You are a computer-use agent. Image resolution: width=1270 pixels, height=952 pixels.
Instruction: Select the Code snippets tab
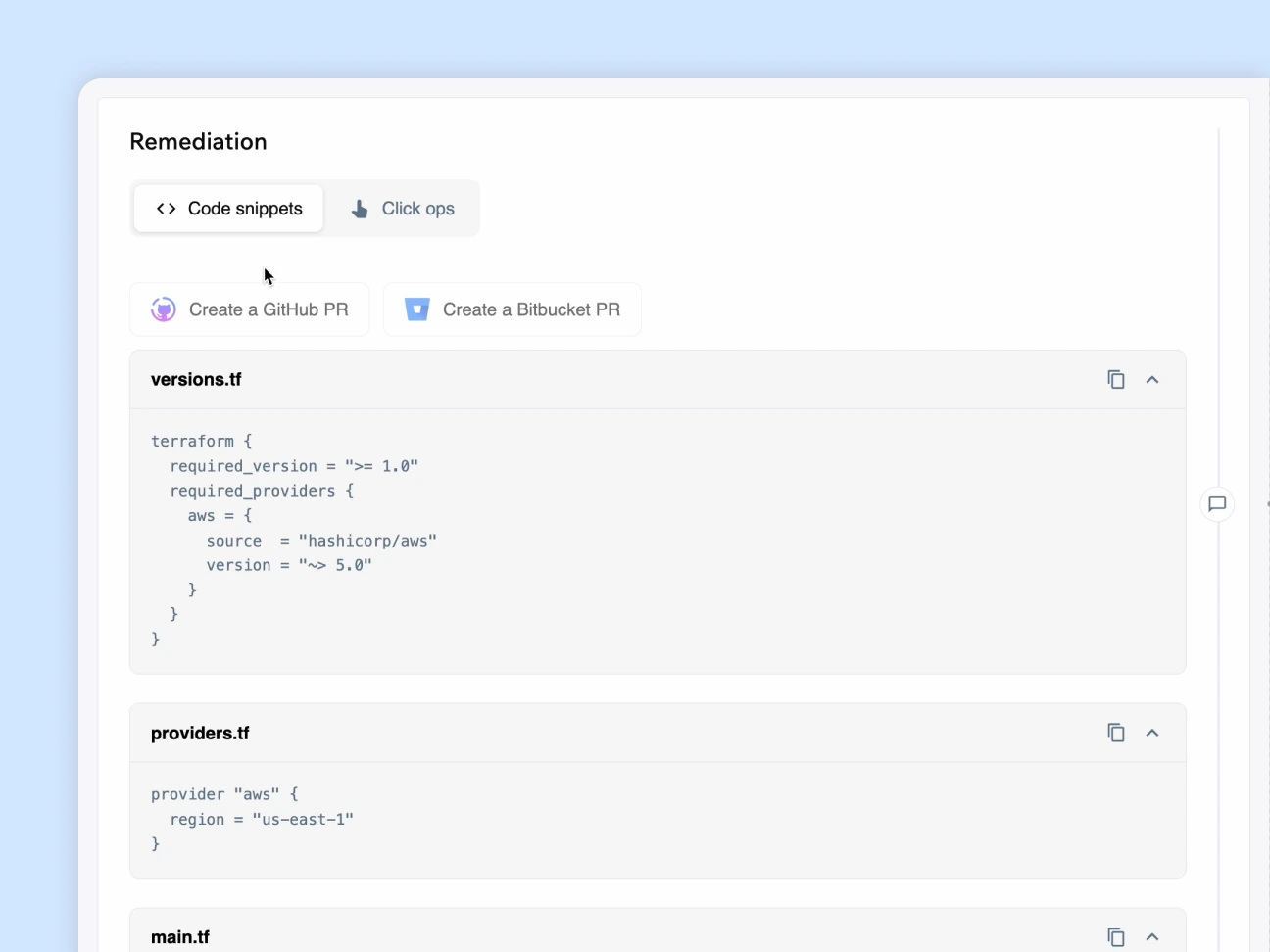pos(228,208)
